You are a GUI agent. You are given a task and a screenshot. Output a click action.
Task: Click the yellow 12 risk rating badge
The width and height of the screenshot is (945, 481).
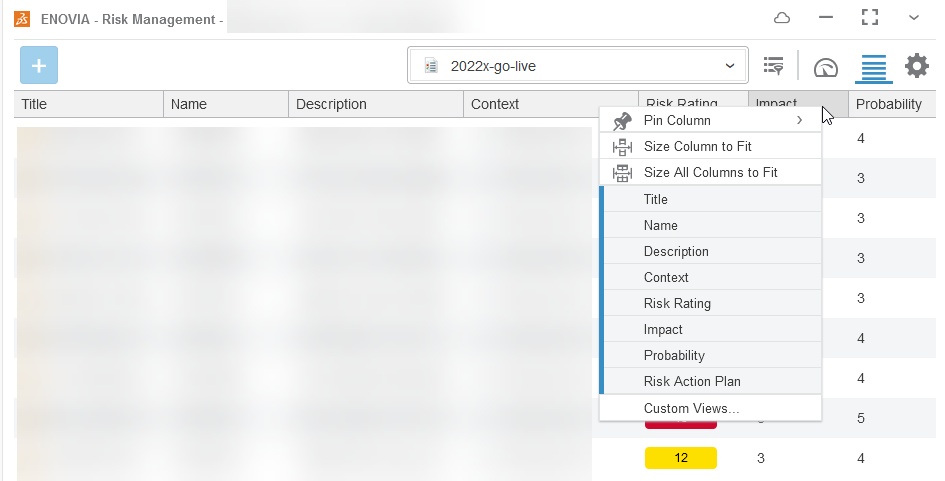[x=680, y=457]
